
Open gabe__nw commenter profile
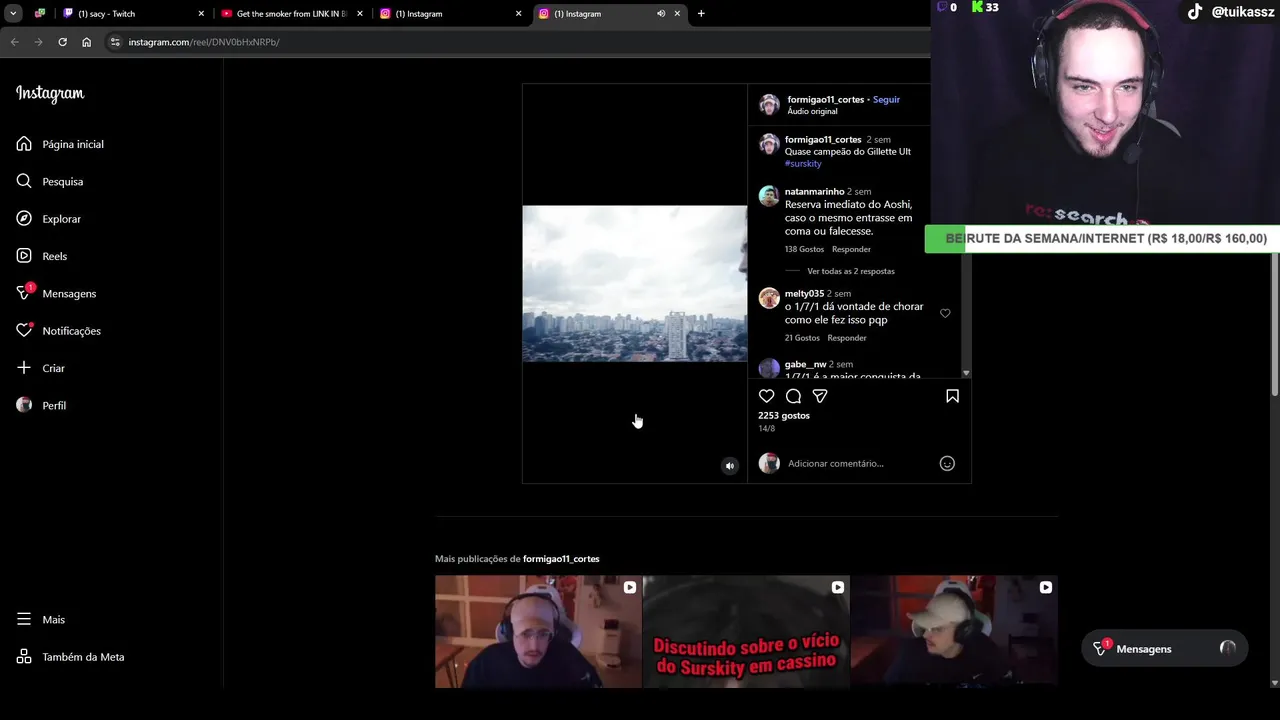805,365
